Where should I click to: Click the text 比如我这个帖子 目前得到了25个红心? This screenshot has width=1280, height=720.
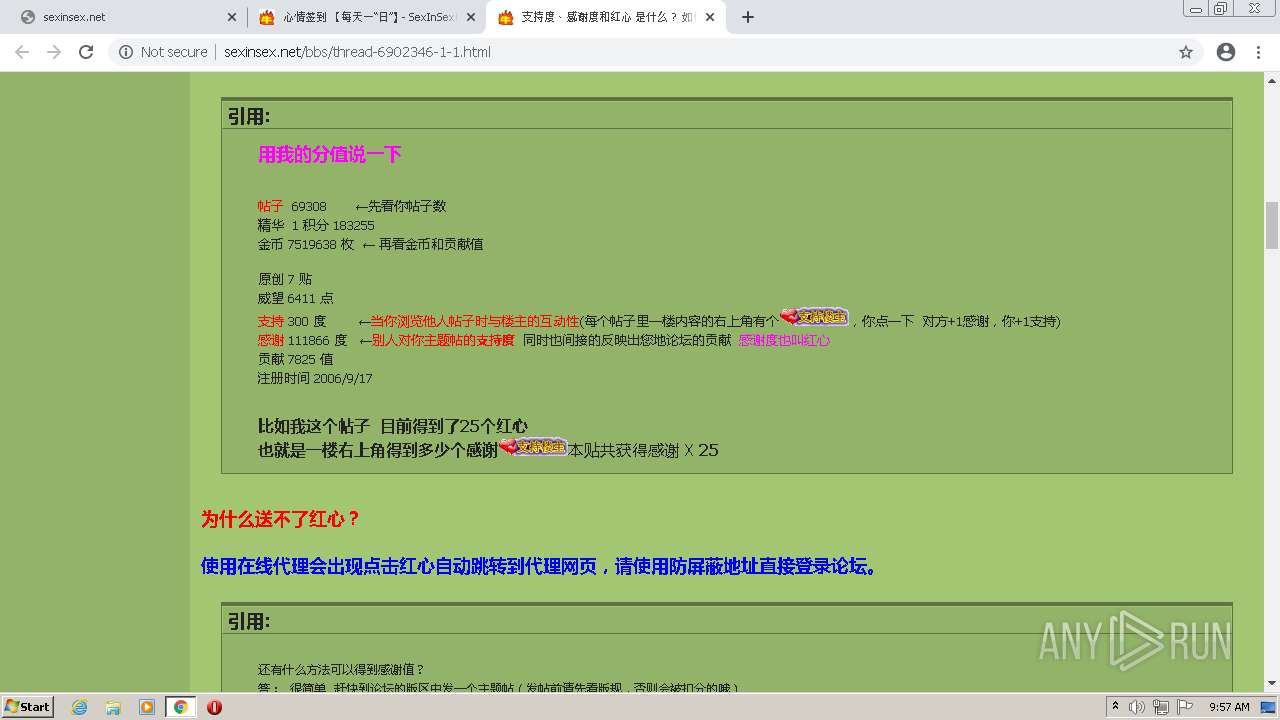pyautogui.click(x=393, y=426)
